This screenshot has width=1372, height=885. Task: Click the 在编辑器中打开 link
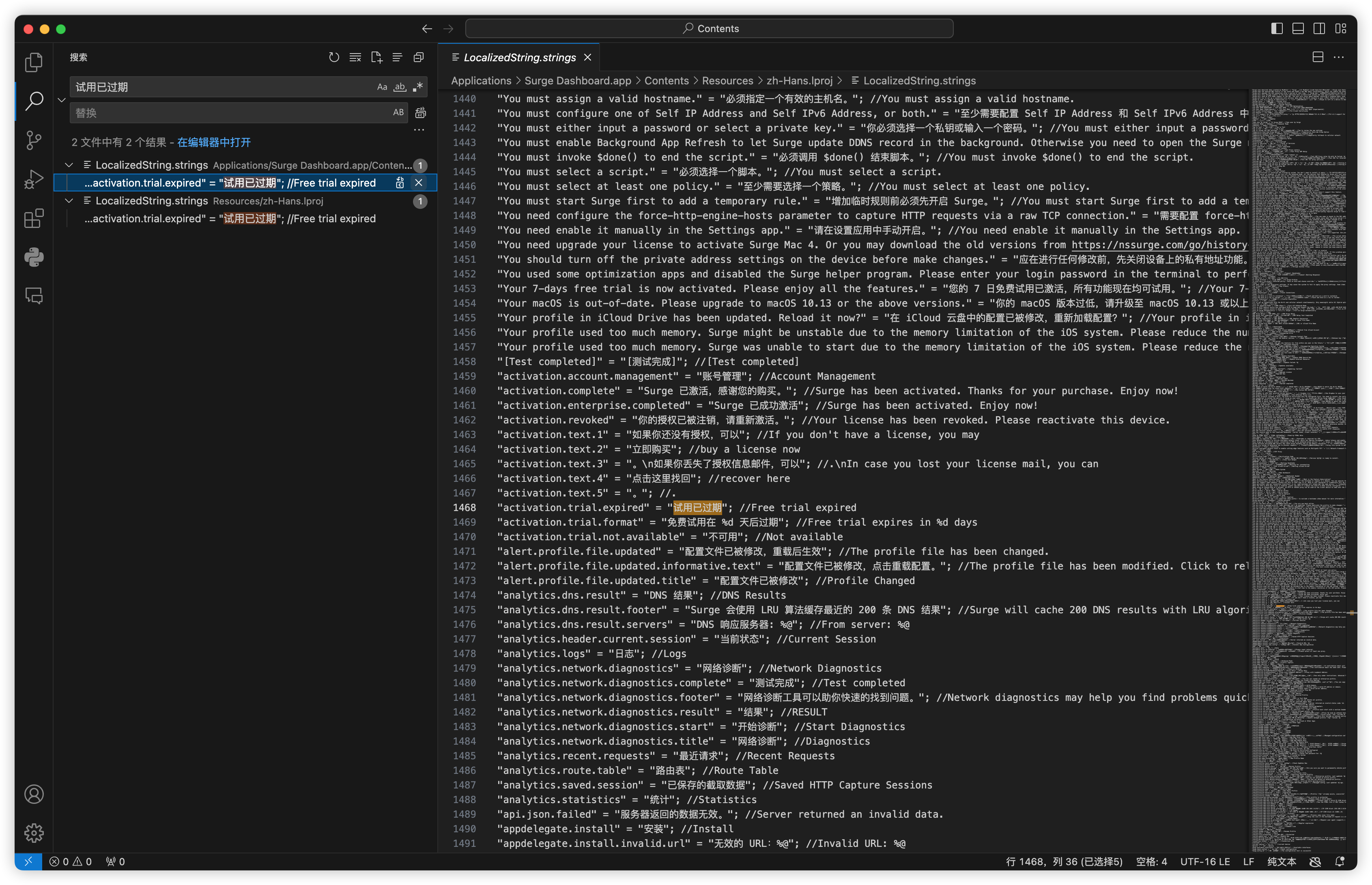pyautogui.click(x=214, y=142)
